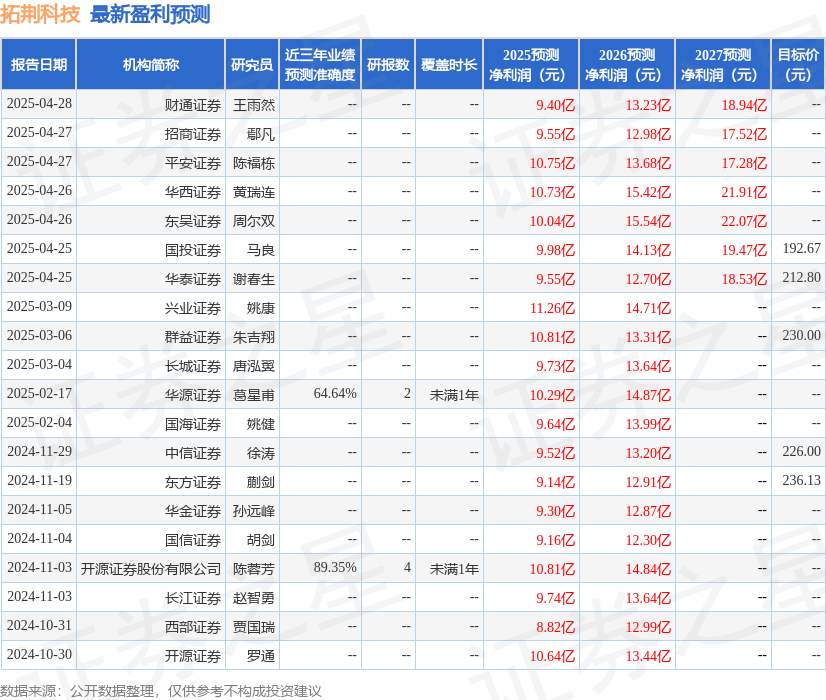Select the 研究员 column header

252,64
